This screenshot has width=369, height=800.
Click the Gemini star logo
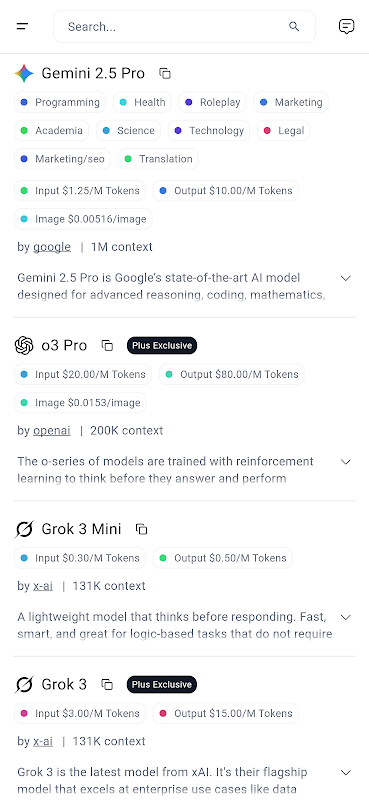click(x=24, y=73)
